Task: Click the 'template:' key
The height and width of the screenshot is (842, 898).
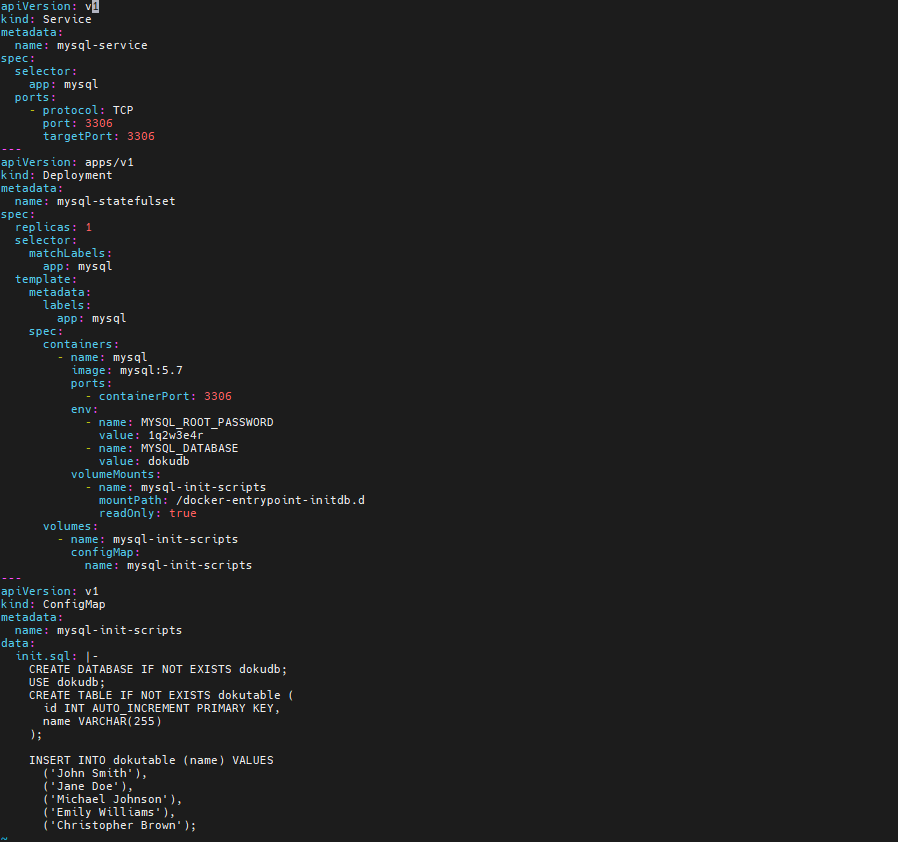Action: pos(46,279)
